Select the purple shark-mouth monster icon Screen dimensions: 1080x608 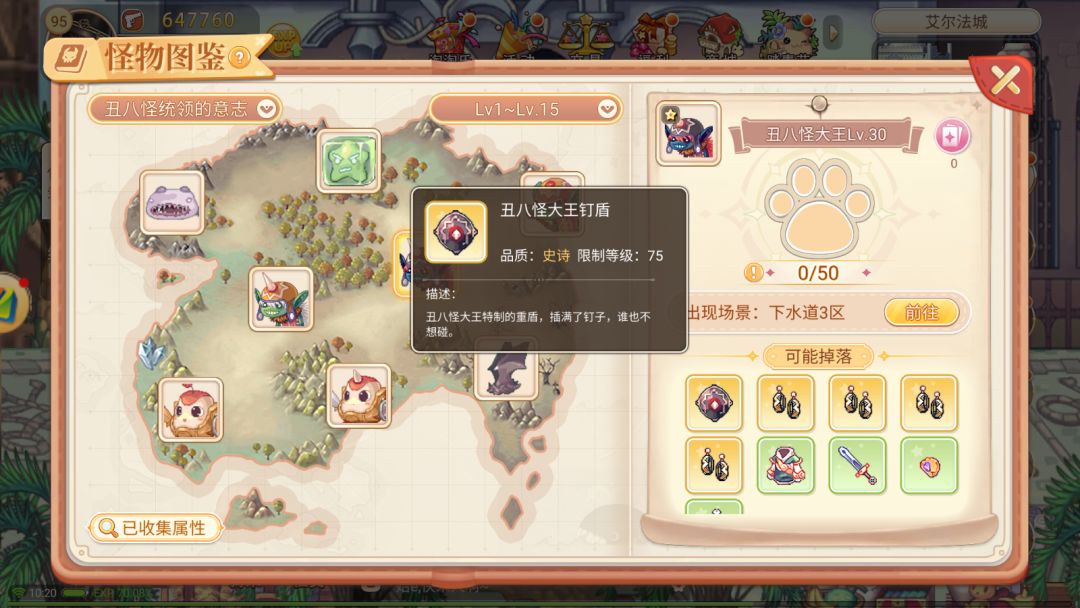click(172, 202)
